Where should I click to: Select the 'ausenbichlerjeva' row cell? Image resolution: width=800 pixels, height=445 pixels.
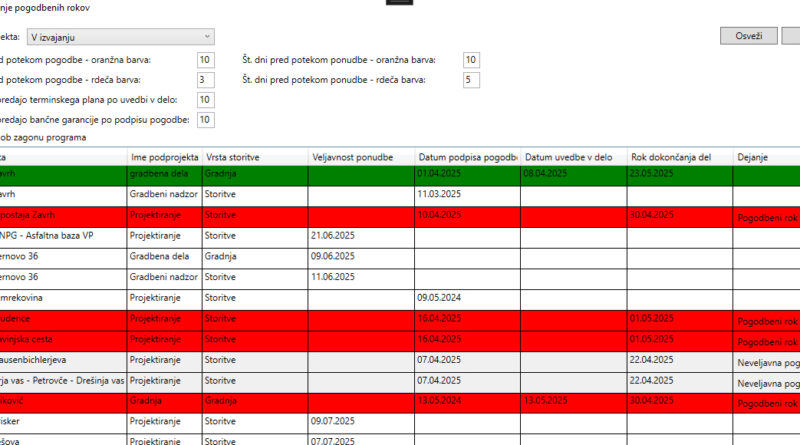(63, 362)
